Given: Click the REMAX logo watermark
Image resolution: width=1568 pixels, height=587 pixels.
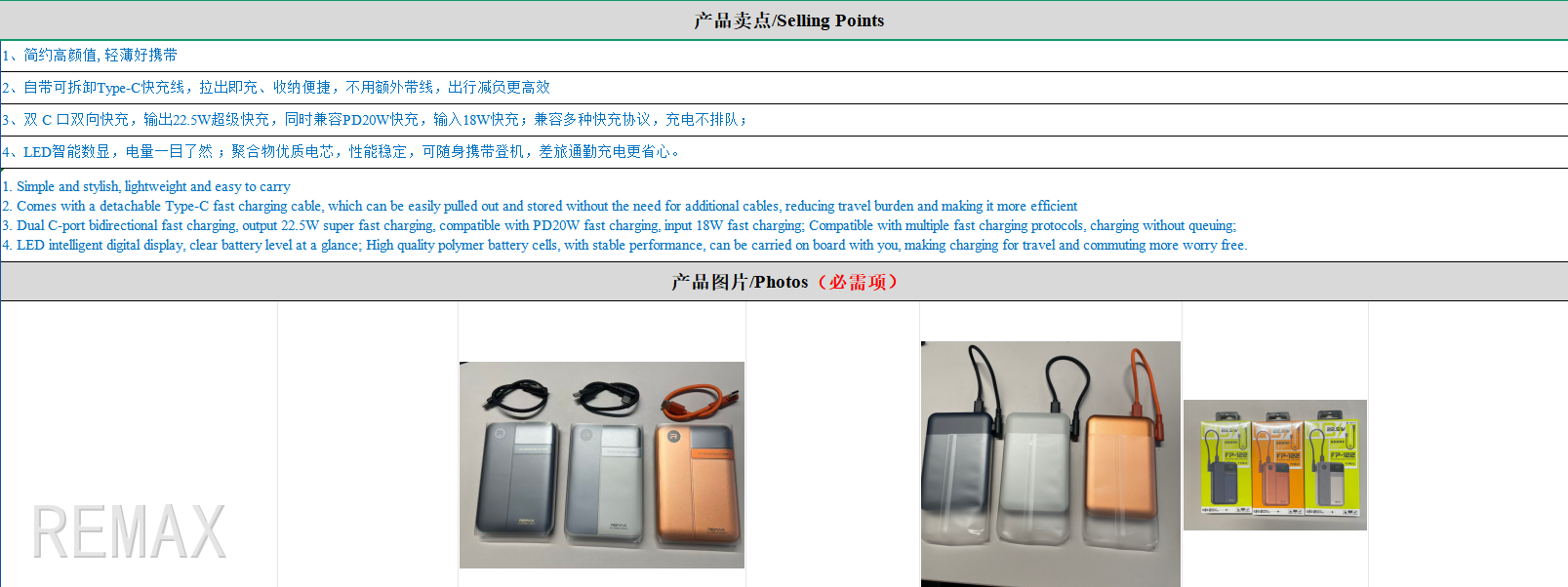Looking at the screenshot, I should (129, 531).
